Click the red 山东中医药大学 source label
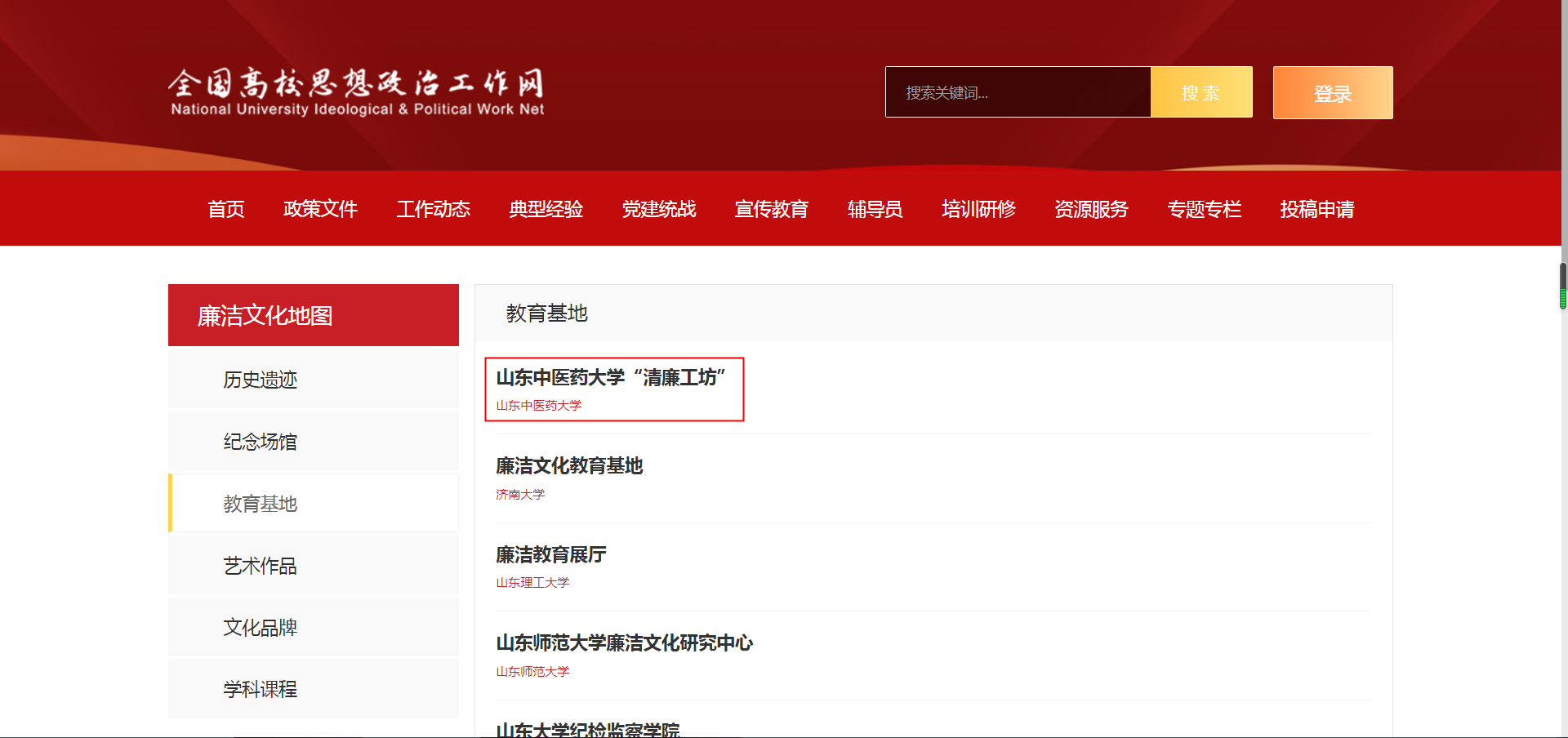This screenshot has height=738, width=1568. (539, 406)
